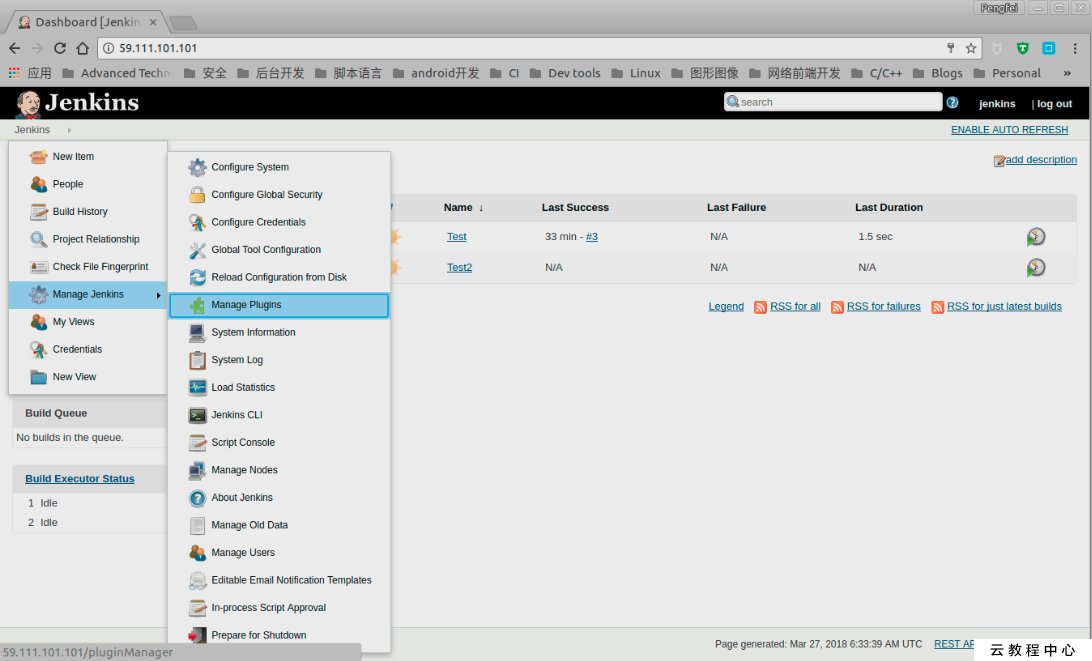Click the Manage Plugins puzzle icon

(x=198, y=304)
